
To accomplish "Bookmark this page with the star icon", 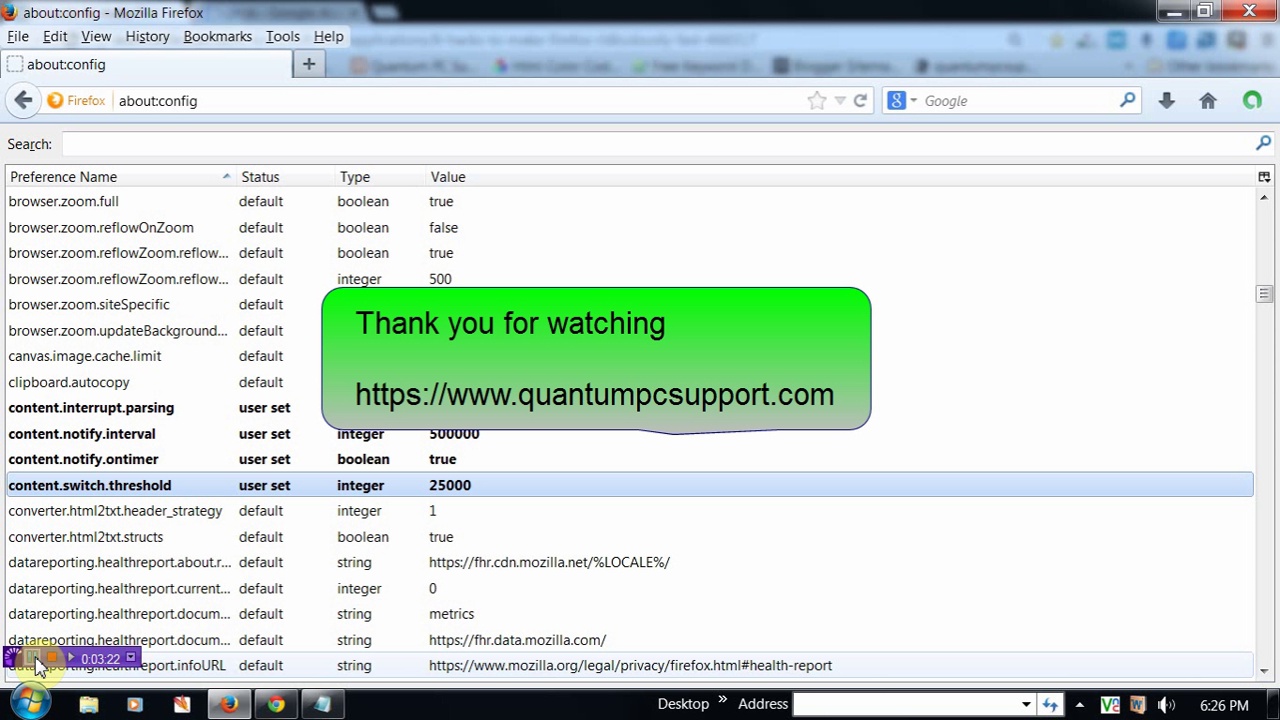I will click(817, 100).
